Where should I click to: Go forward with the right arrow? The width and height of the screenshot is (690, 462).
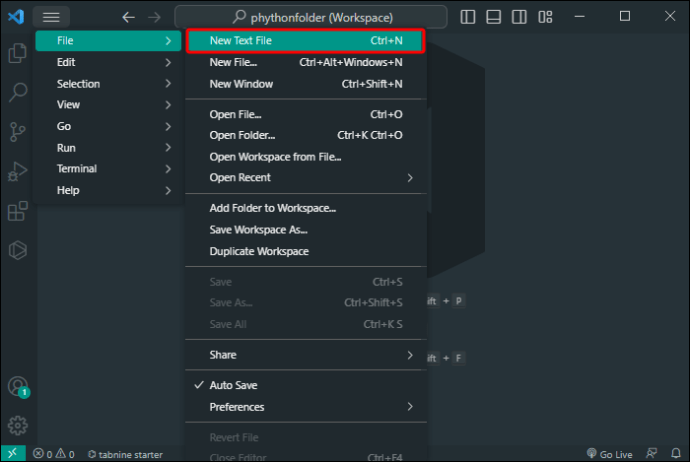pos(154,18)
